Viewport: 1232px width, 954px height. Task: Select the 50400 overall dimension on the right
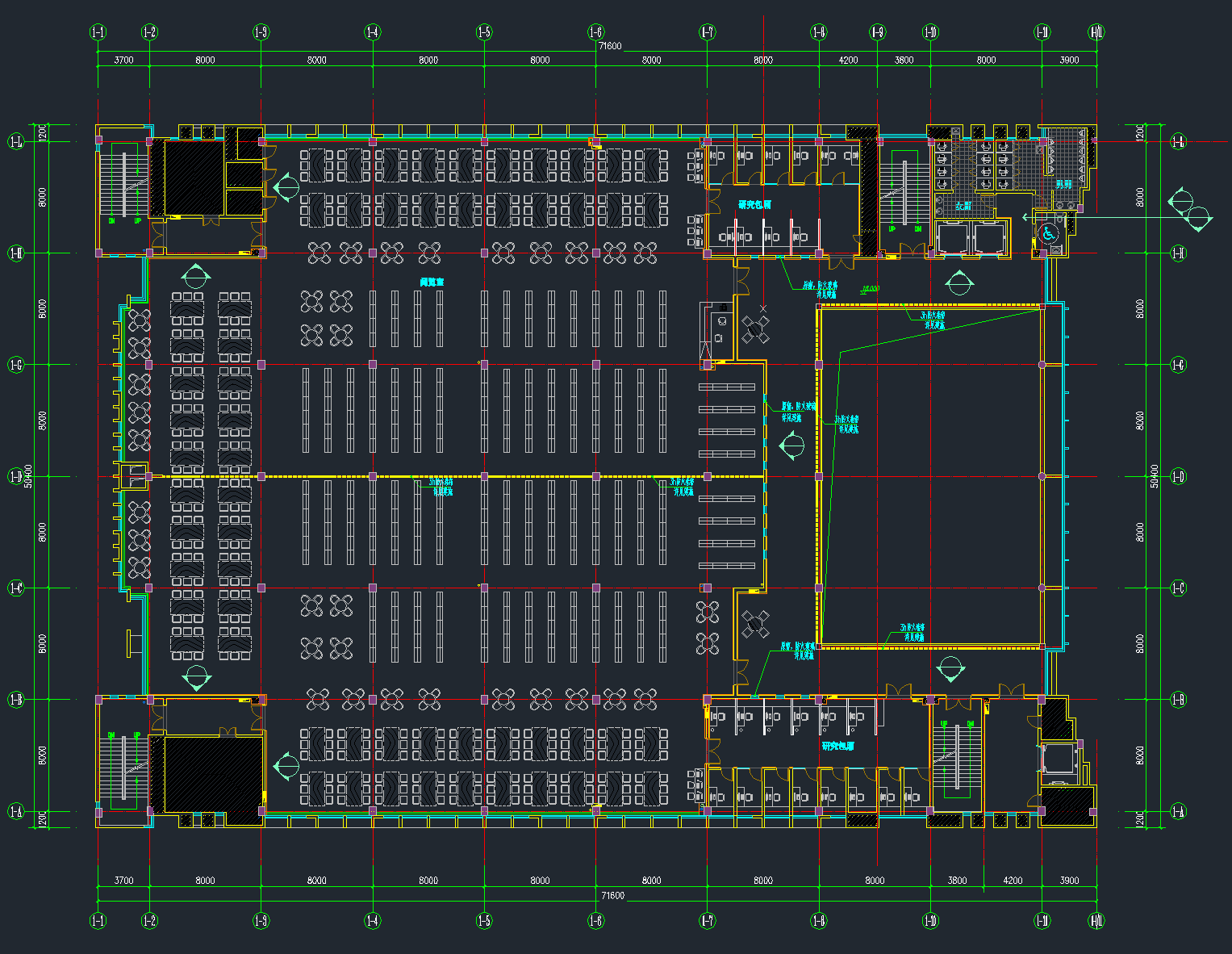[x=1154, y=476]
